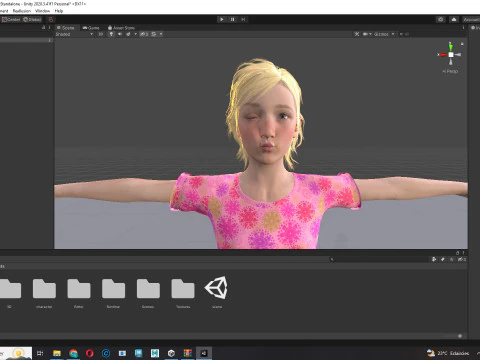Open the scene camera settings icon
The image size is (480, 360).
[x=366, y=34]
